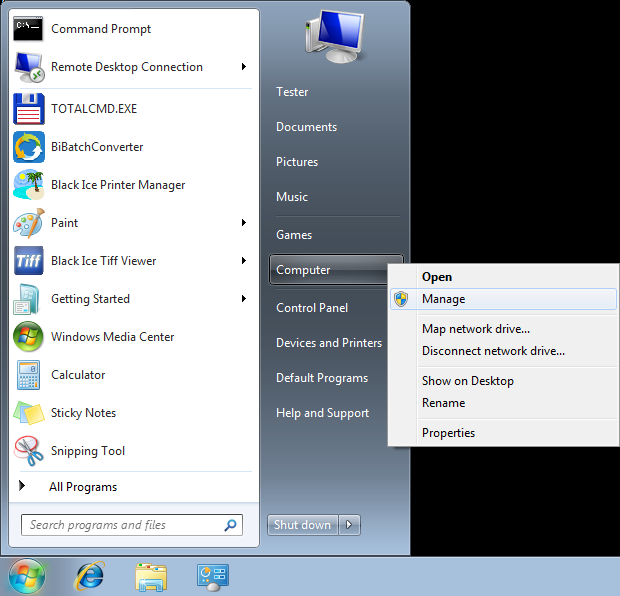Choose Manage from the context menu
This screenshot has width=620, height=596.
[x=503, y=299]
